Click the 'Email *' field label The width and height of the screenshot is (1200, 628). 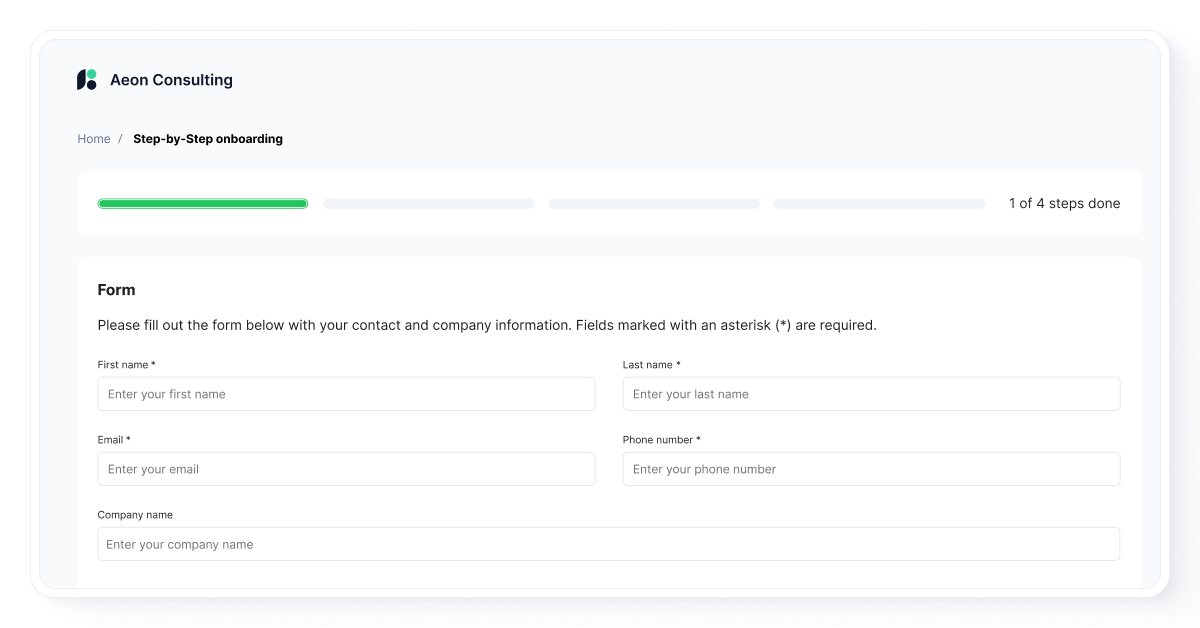114,439
